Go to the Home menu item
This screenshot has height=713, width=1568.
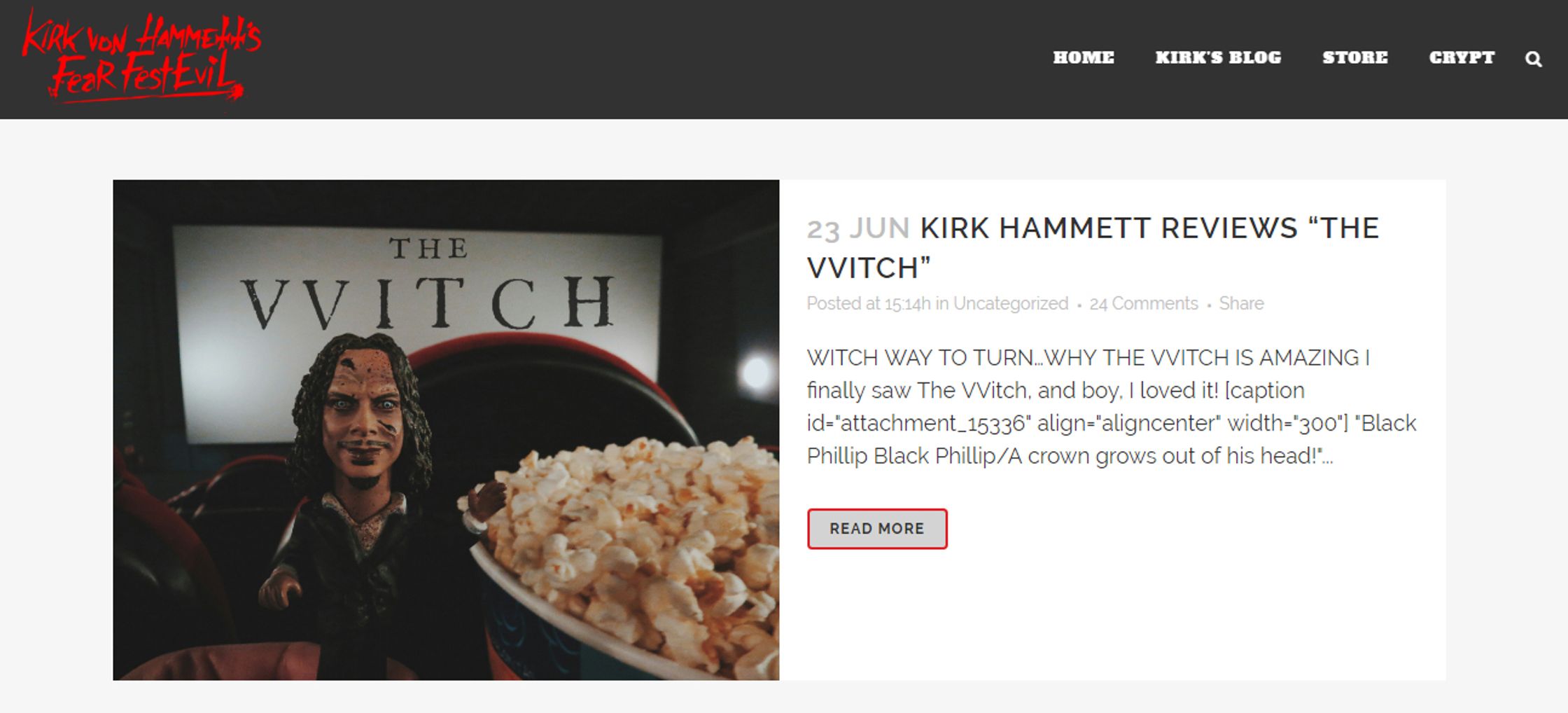[x=1083, y=58]
